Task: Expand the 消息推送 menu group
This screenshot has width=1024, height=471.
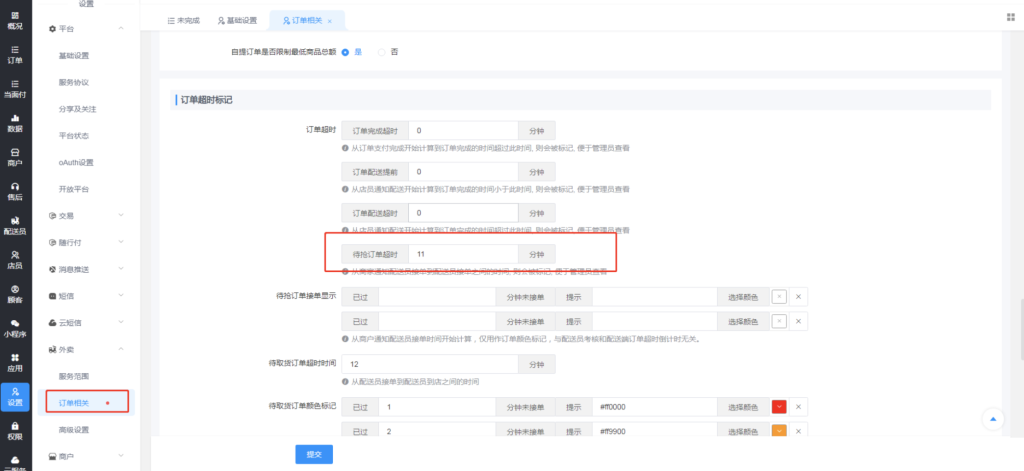Action: tap(84, 269)
